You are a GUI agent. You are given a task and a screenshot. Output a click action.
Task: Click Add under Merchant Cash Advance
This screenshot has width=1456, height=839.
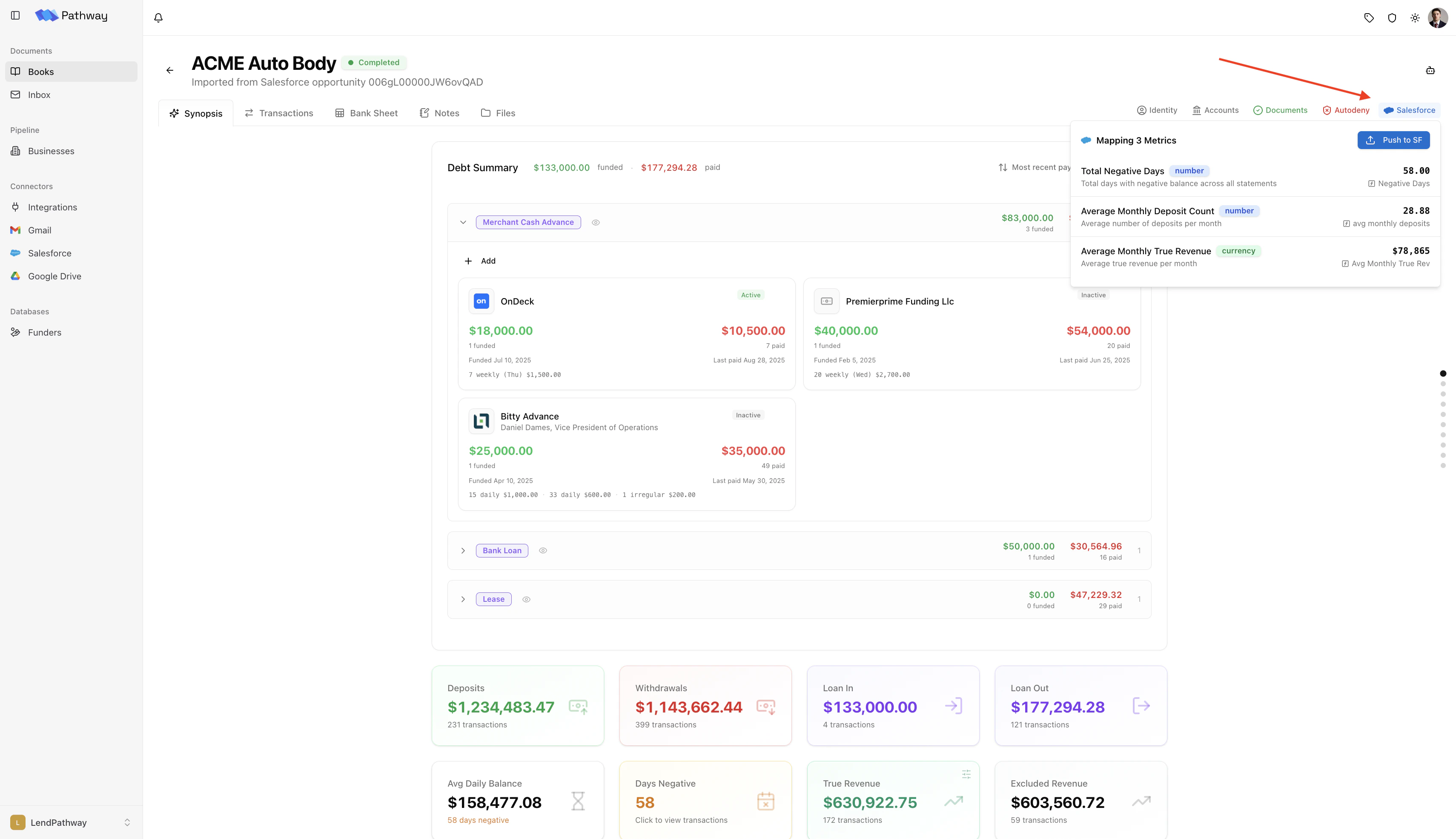pyautogui.click(x=480, y=261)
